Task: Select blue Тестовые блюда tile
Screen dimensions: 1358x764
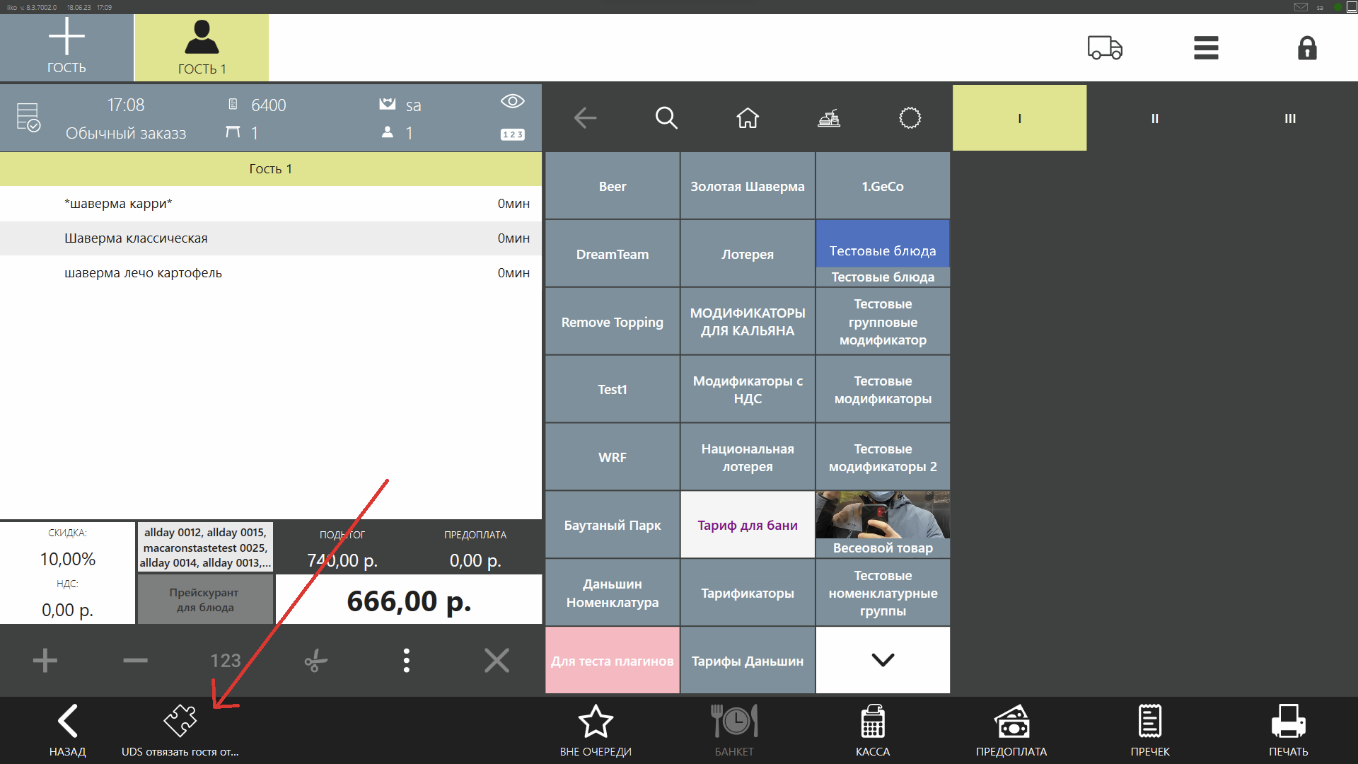Action: [883, 254]
